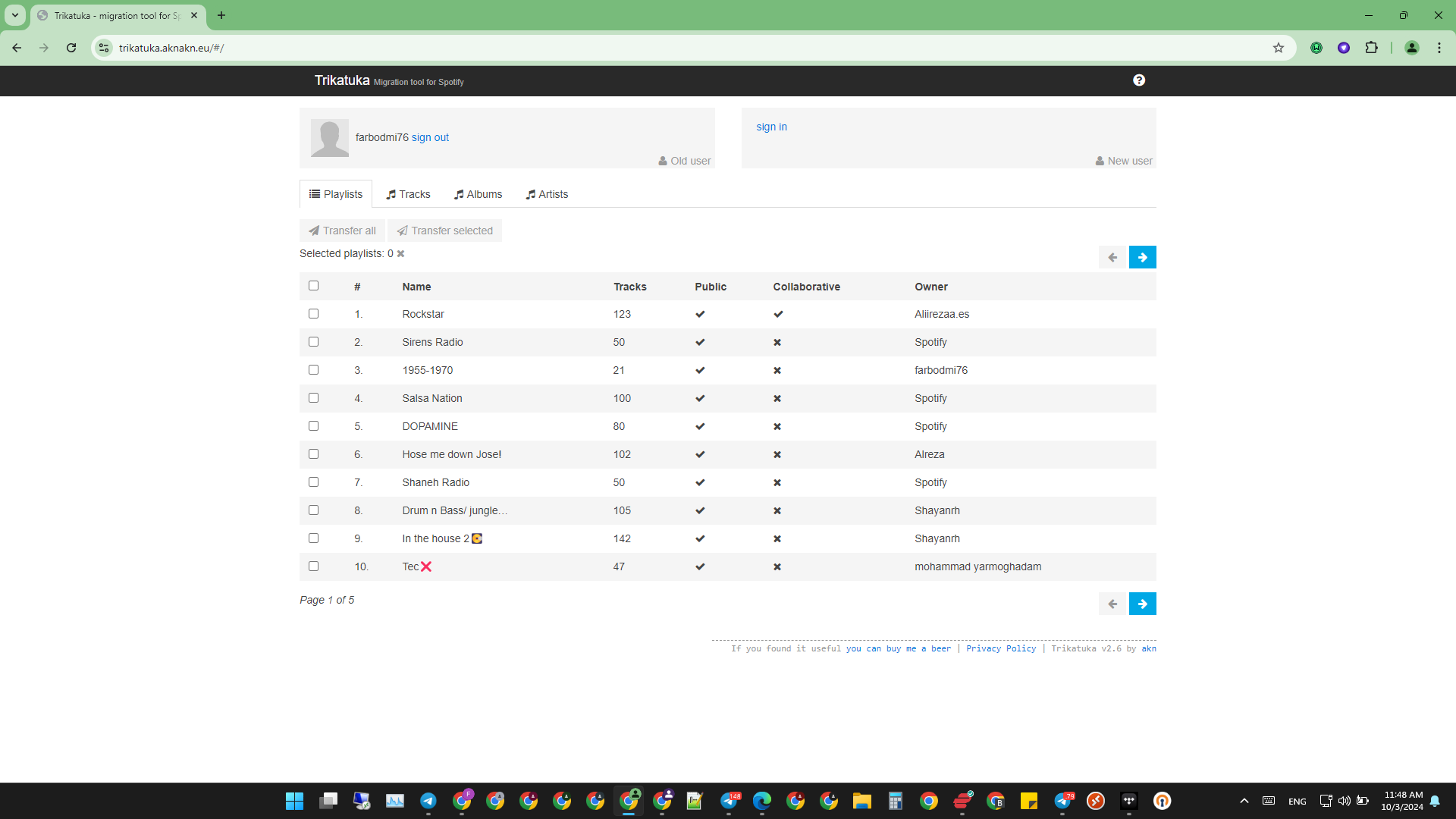Reload the Trikatuka page
Screen dimensions: 1456x819
point(71,48)
